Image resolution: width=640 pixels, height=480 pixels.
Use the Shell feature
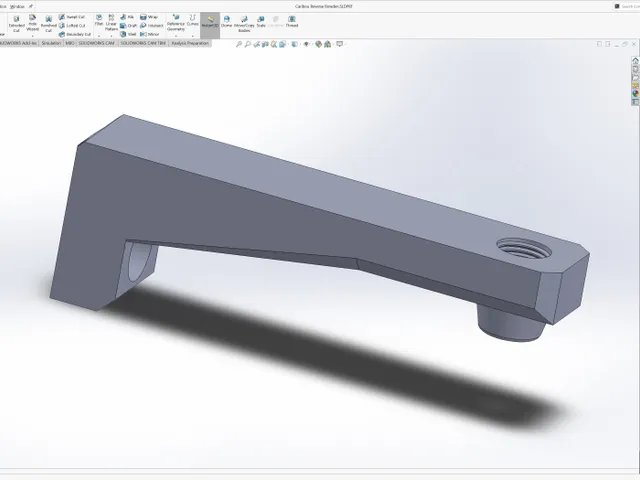point(128,34)
